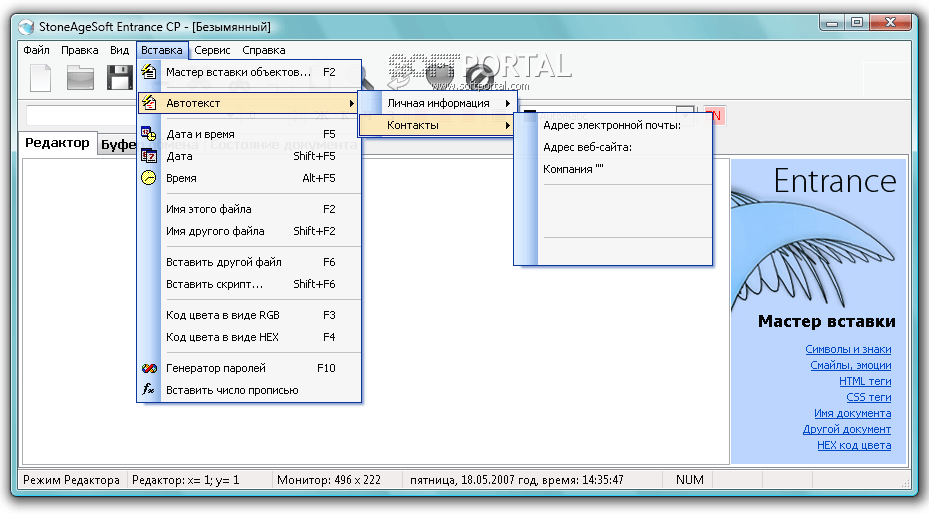
Task: Click Режим Редактора in status bar
Action: 72,480
